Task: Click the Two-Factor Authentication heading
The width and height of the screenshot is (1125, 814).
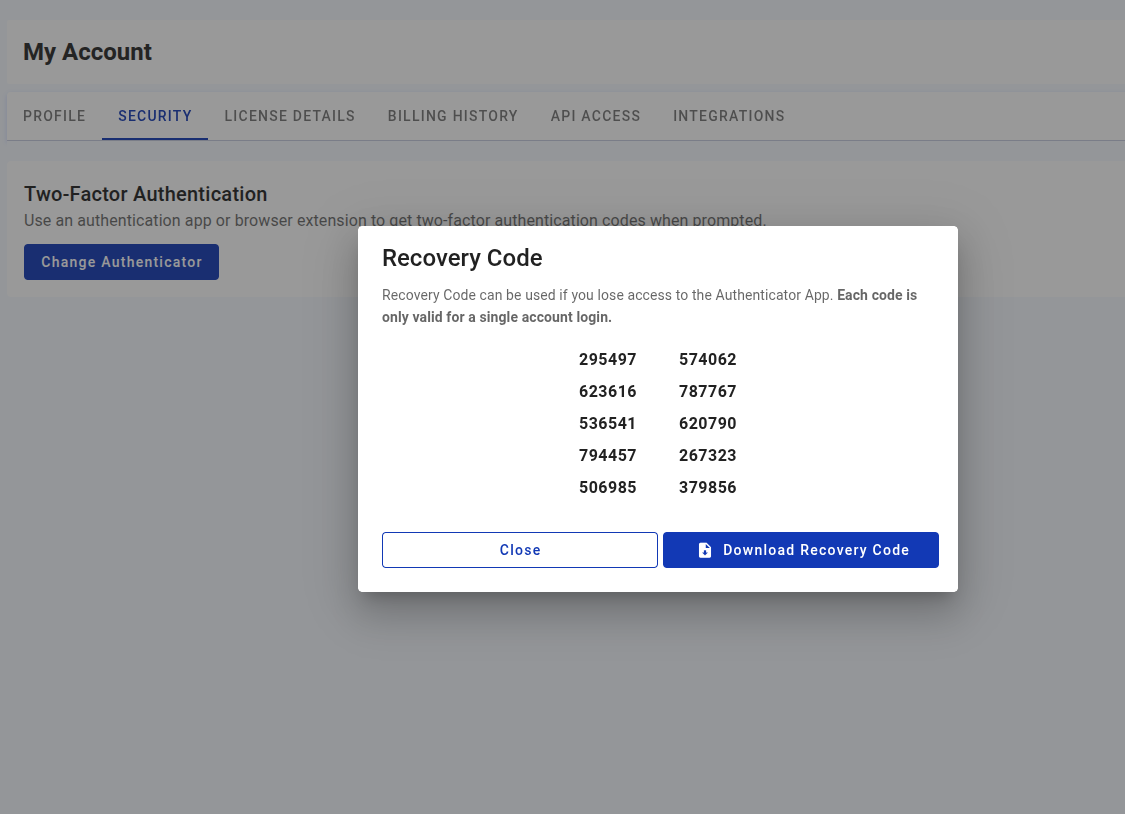Action: point(145,194)
